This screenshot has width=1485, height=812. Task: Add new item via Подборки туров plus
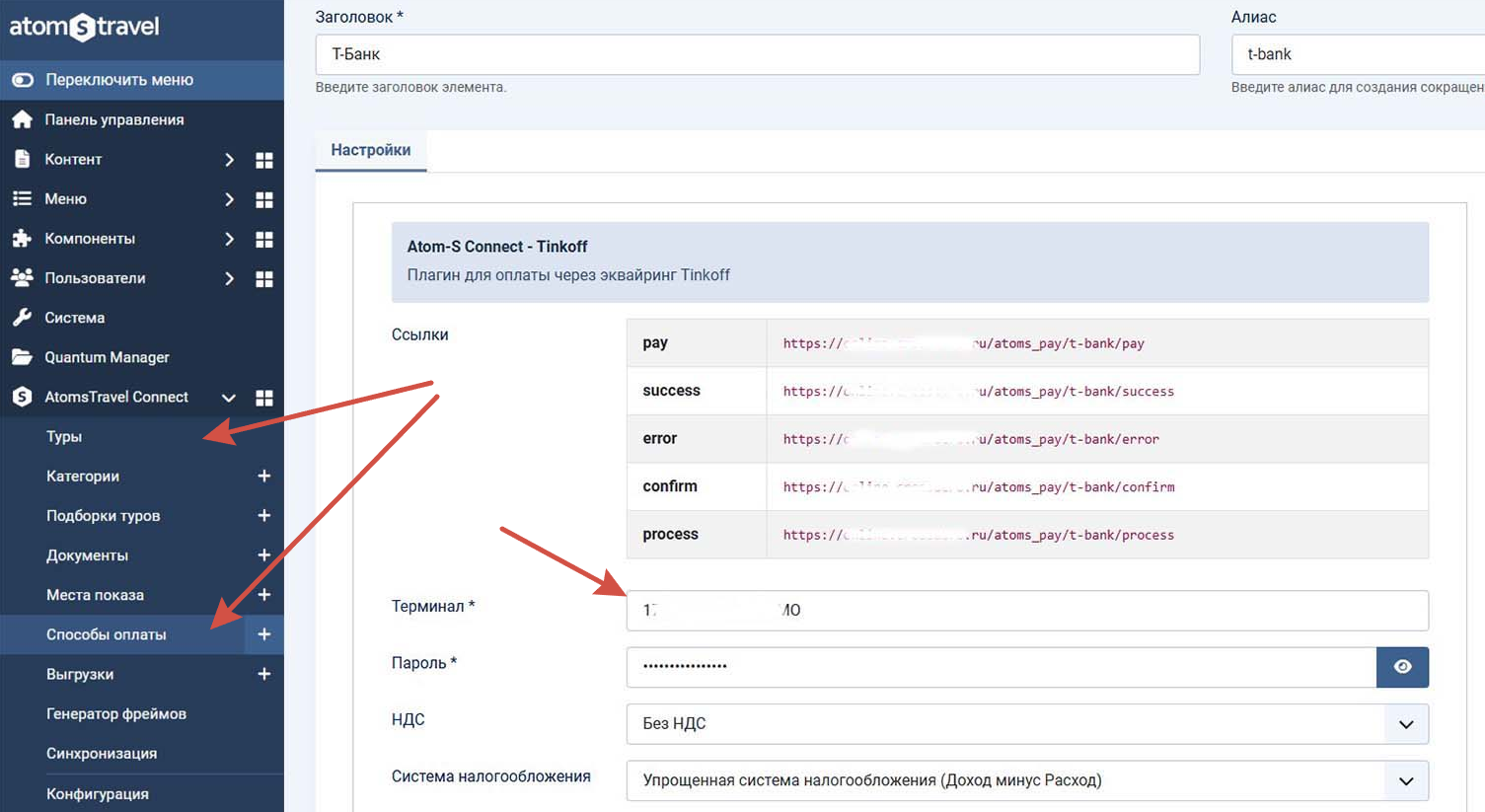264,515
